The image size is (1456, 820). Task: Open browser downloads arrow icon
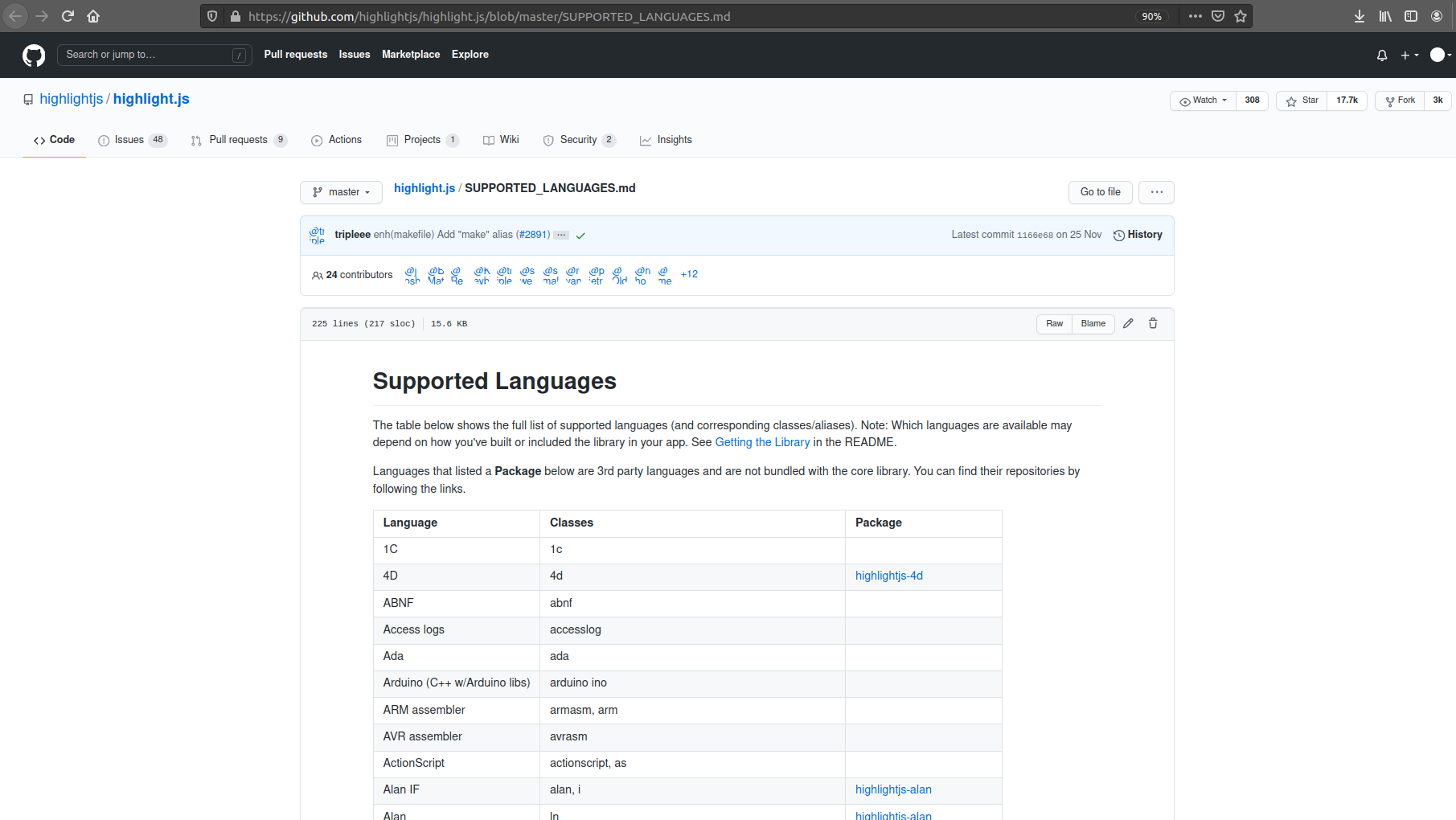pyautogui.click(x=1360, y=16)
